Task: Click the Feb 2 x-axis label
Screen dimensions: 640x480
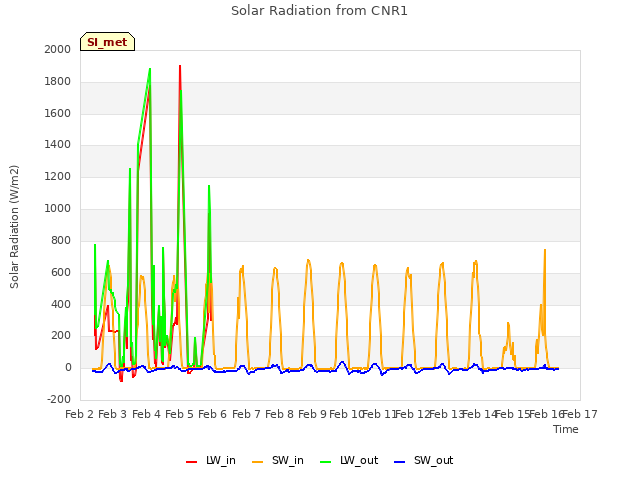Action: coord(80,414)
